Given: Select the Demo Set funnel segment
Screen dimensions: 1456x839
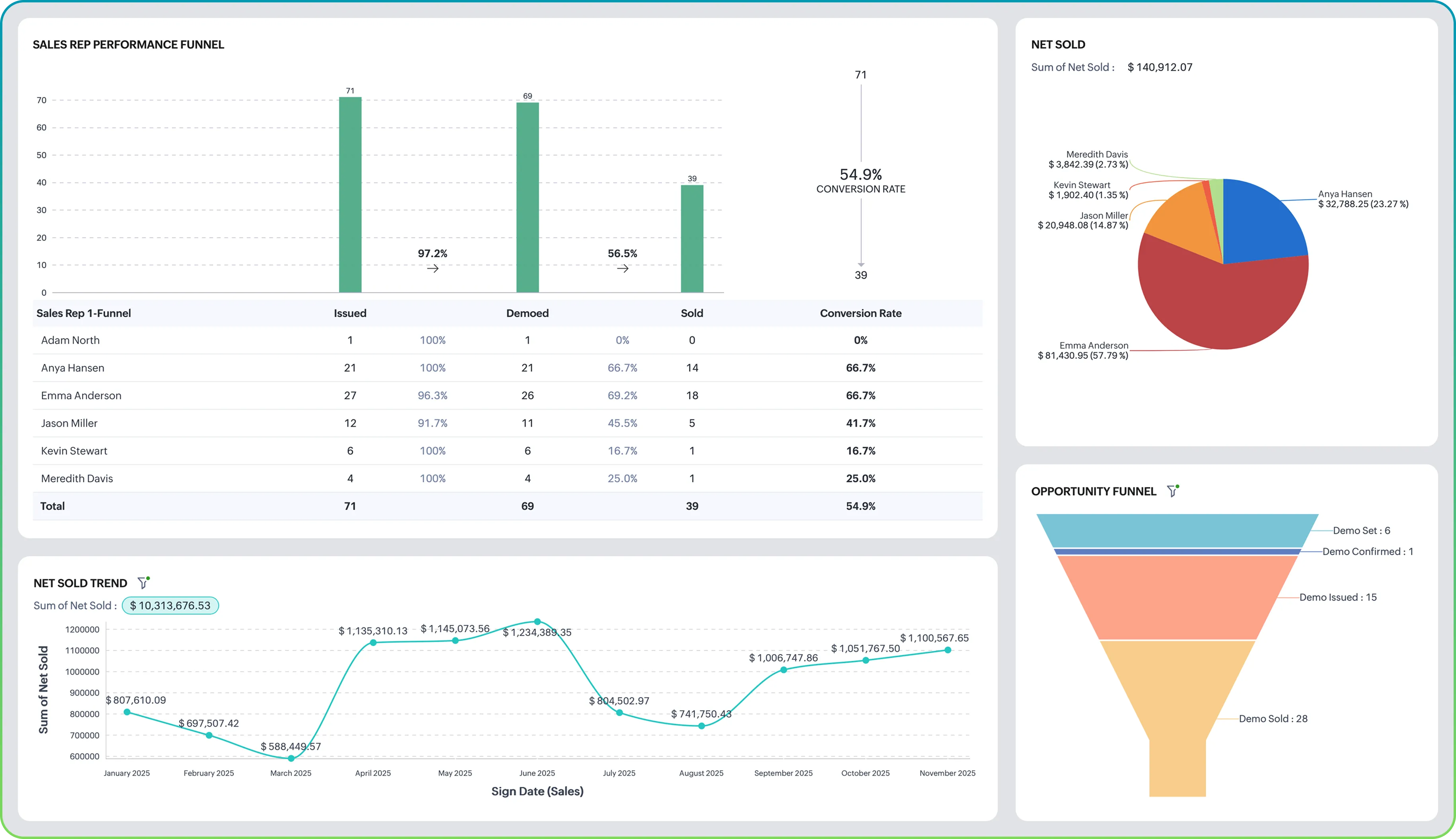Looking at the screenshot, I should (1177, 530).
